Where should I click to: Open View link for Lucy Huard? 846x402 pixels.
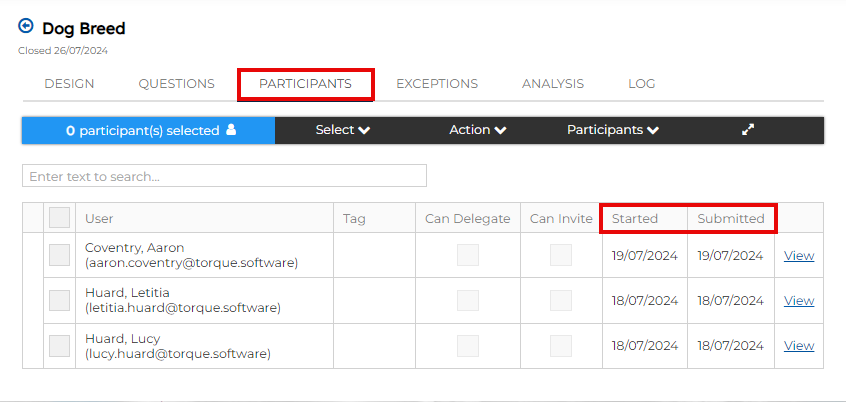(798, 346)
